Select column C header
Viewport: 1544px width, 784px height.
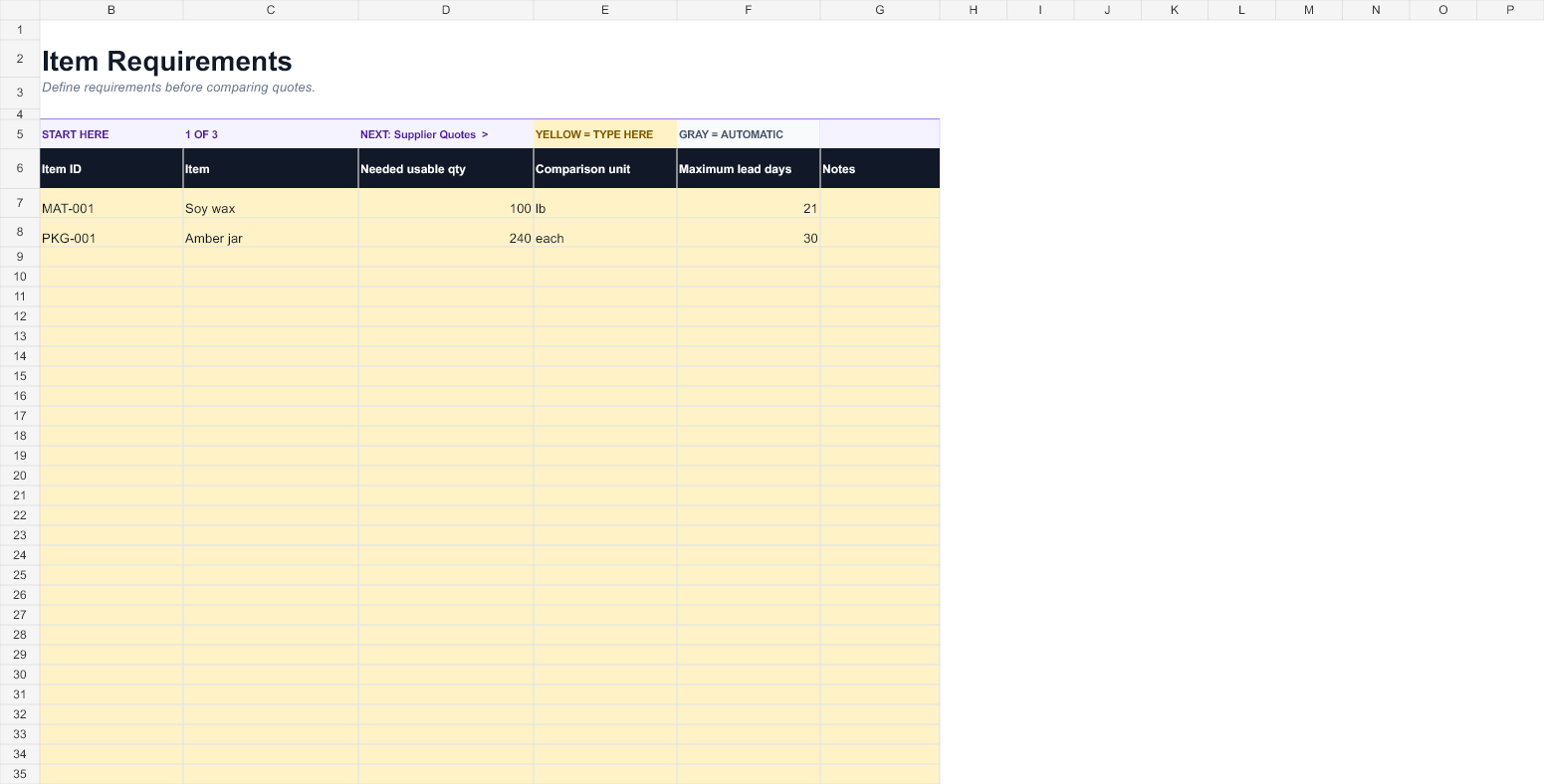click(271, 10)
